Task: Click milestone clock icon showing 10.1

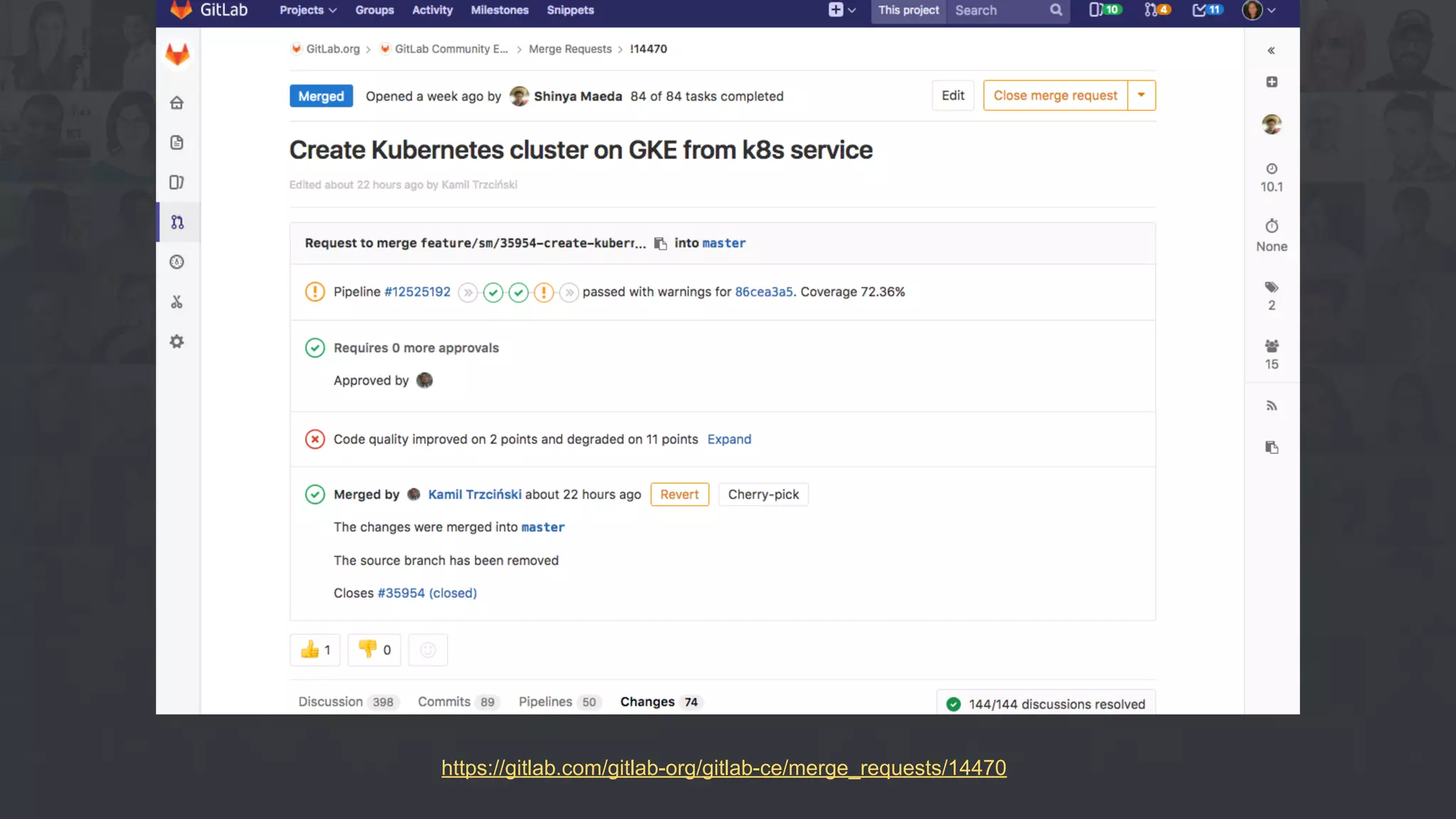Action: [1272, 177]
